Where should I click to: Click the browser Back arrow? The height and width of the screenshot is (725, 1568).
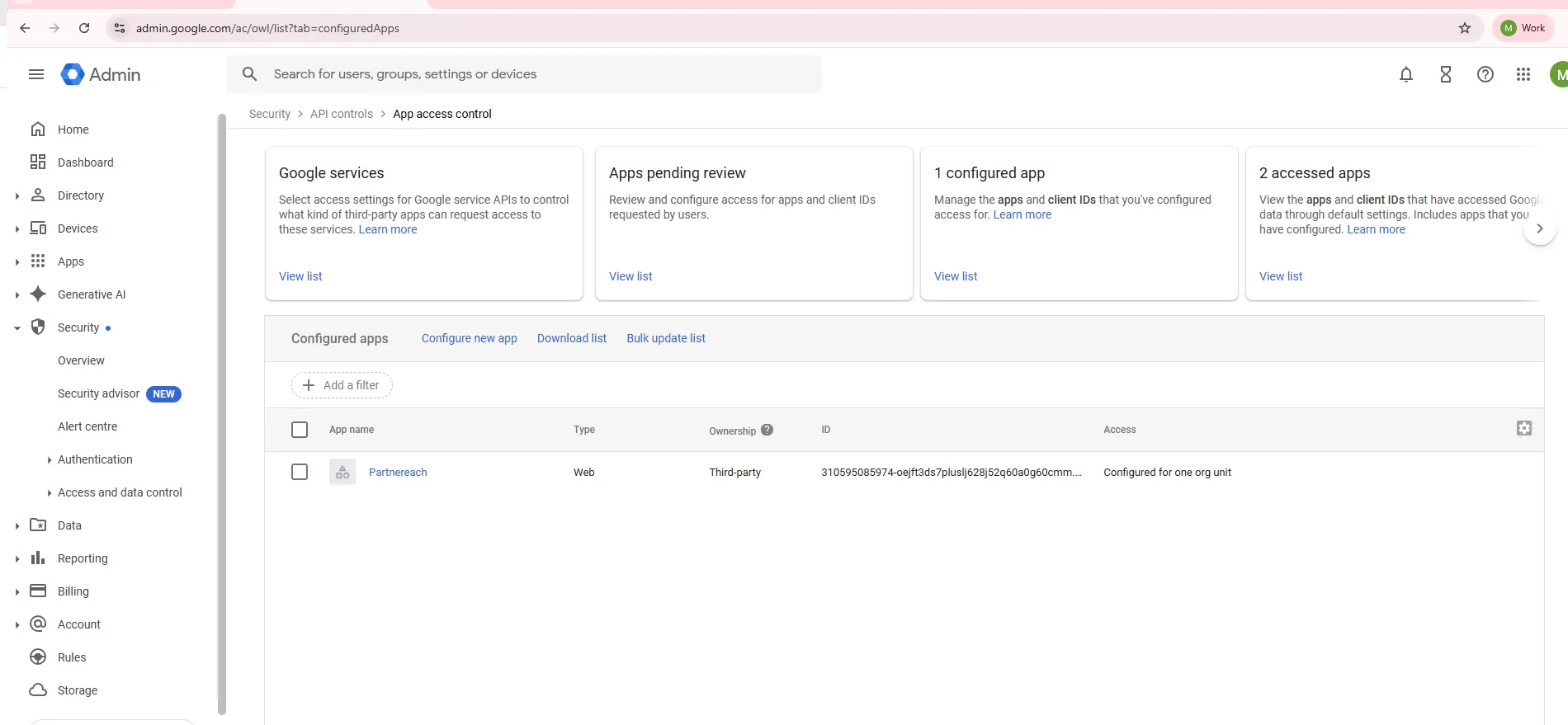25,28
